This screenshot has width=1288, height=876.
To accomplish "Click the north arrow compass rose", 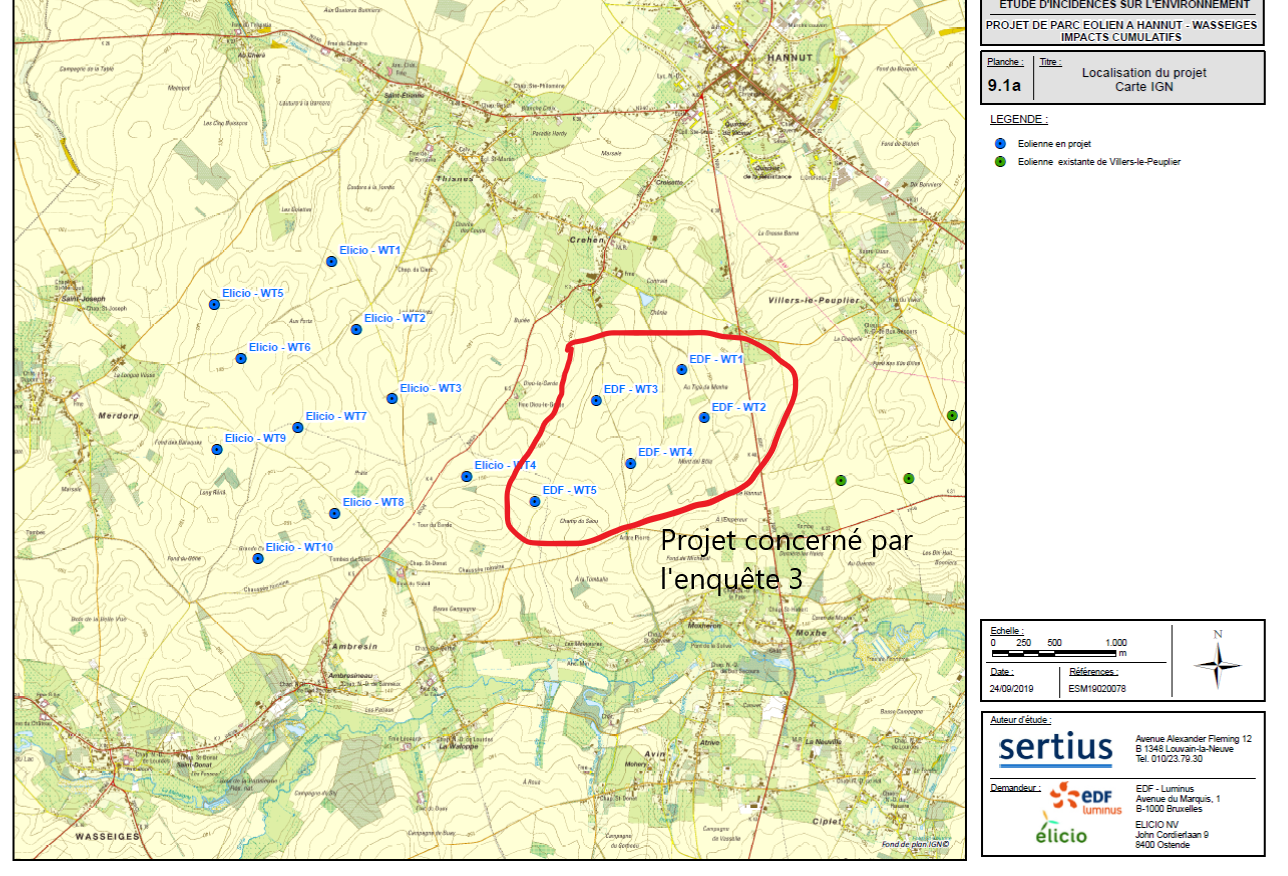I will pos(1217,664).
